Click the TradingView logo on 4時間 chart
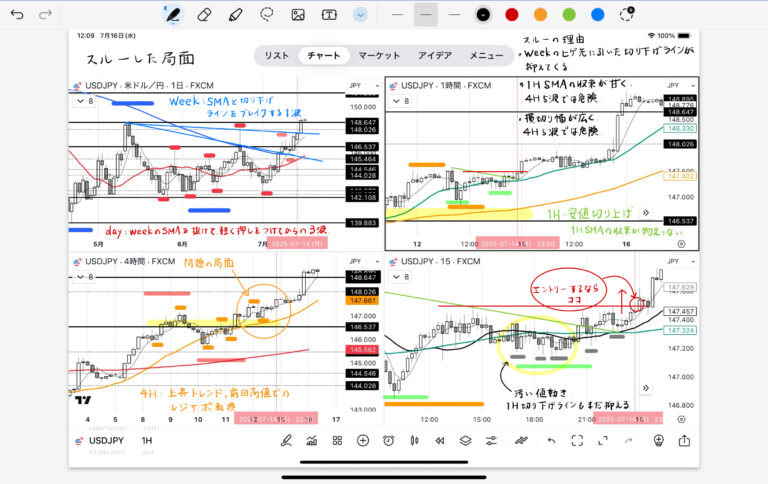The image size is (768, 484). point(83,400)
